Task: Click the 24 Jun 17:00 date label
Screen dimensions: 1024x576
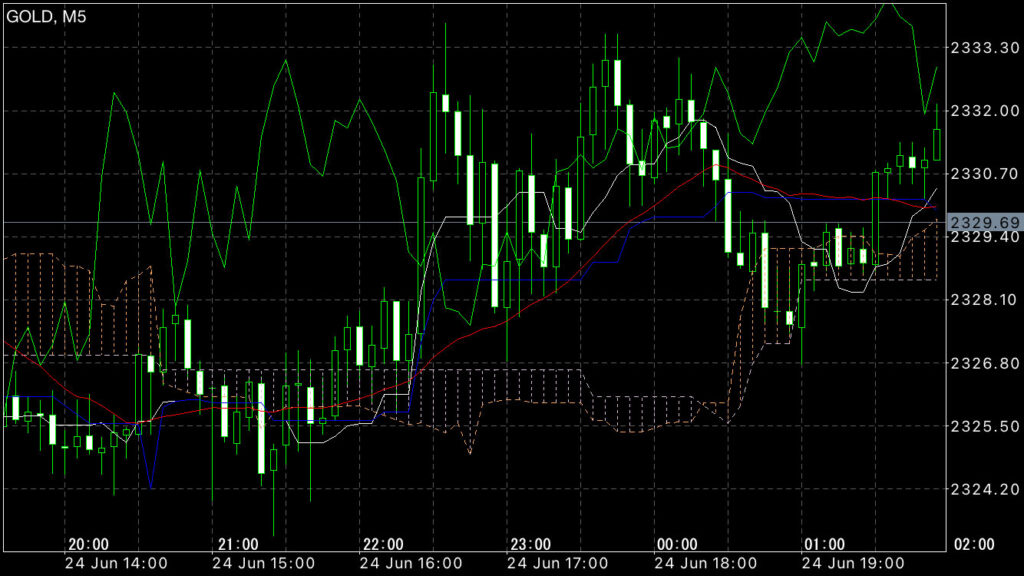Action: click(x=558, y=564)
